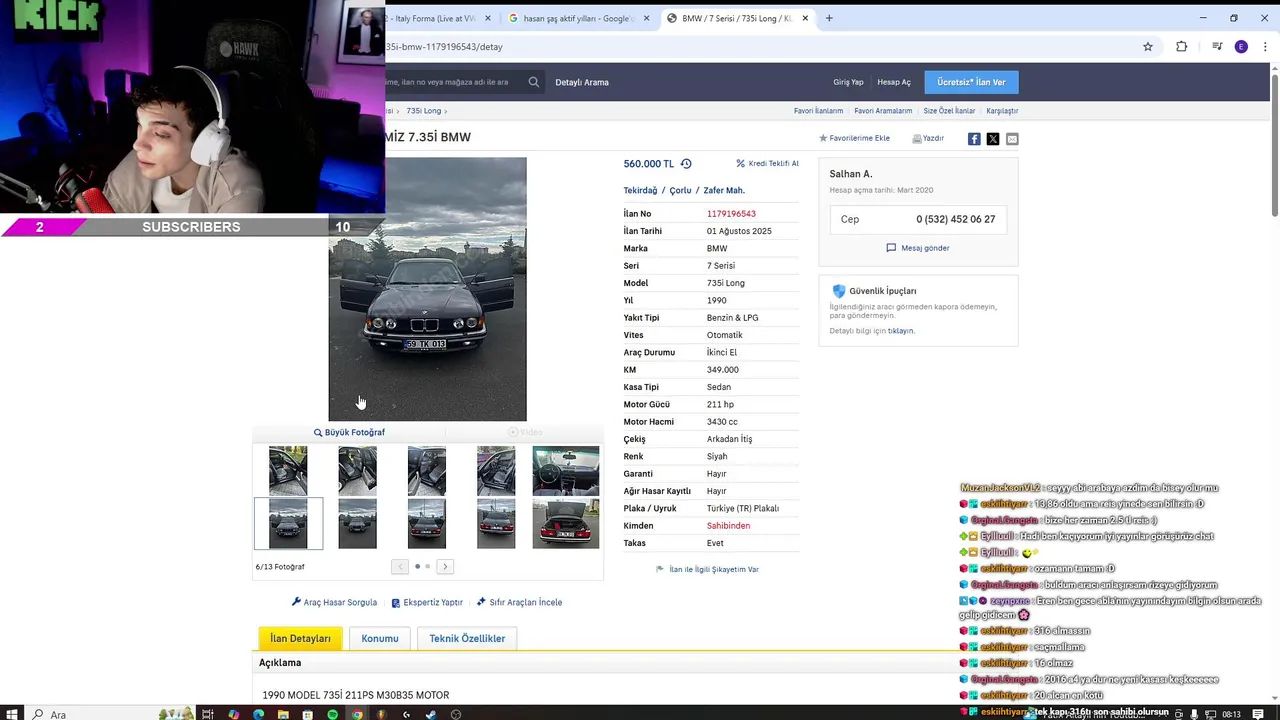This screenshot has height=720, width=1280.
Task: Click Araç Hasar Sorgula link
Action: pyautogui.click(x=334, y=602)
